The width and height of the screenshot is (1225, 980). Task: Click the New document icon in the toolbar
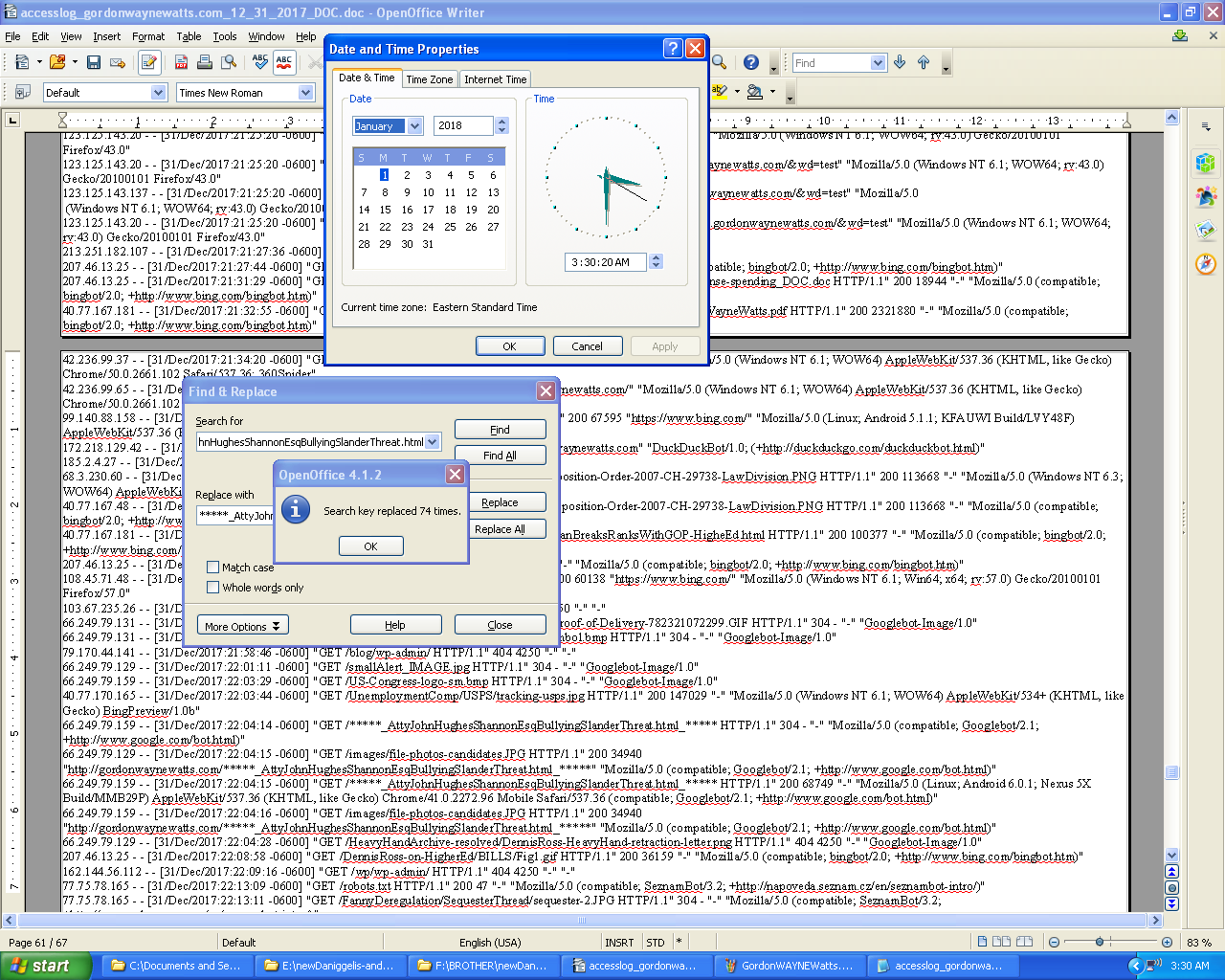click(22, 62)
